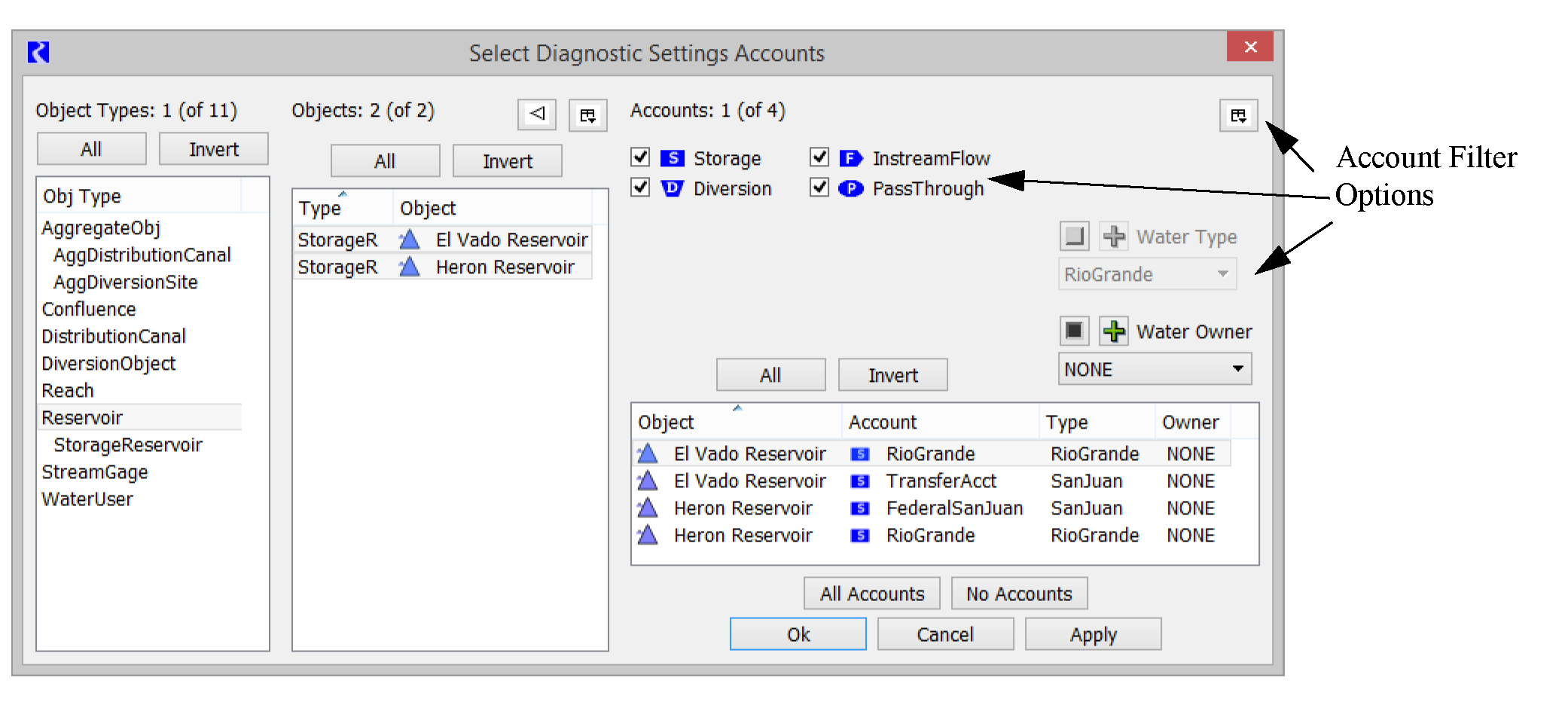
Task: Select the WaterUser object type
Action: pyautogui.click(x=87, y=499)
